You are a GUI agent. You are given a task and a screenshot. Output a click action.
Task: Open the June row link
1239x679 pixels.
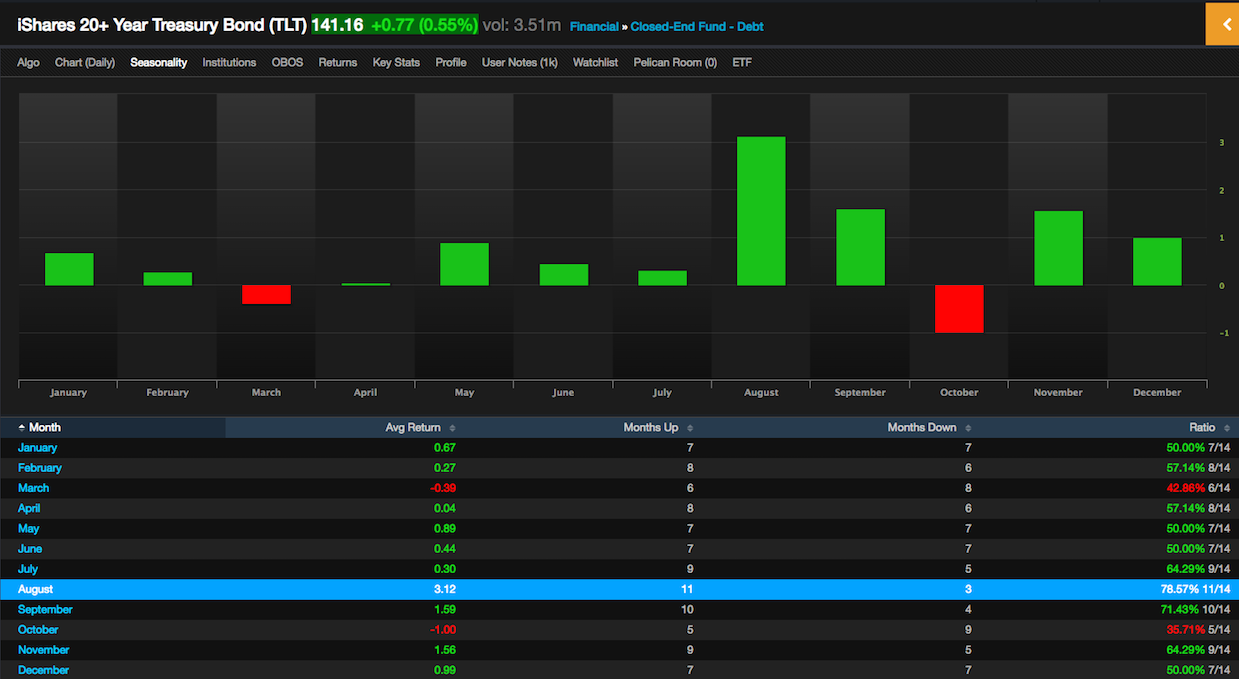click(x=30, y=549)
